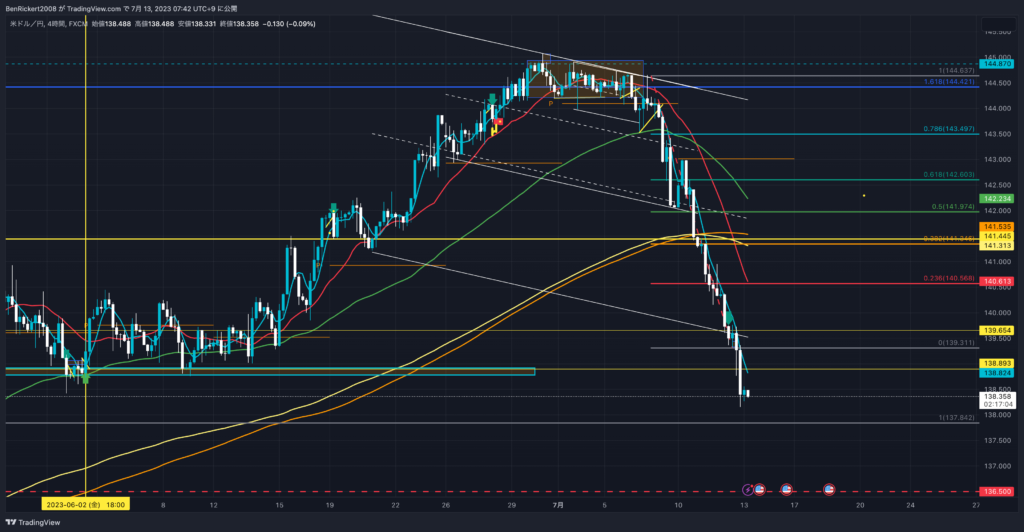Click the 137.000 price scale value
1024x532 pixels.
click(997, 466)
